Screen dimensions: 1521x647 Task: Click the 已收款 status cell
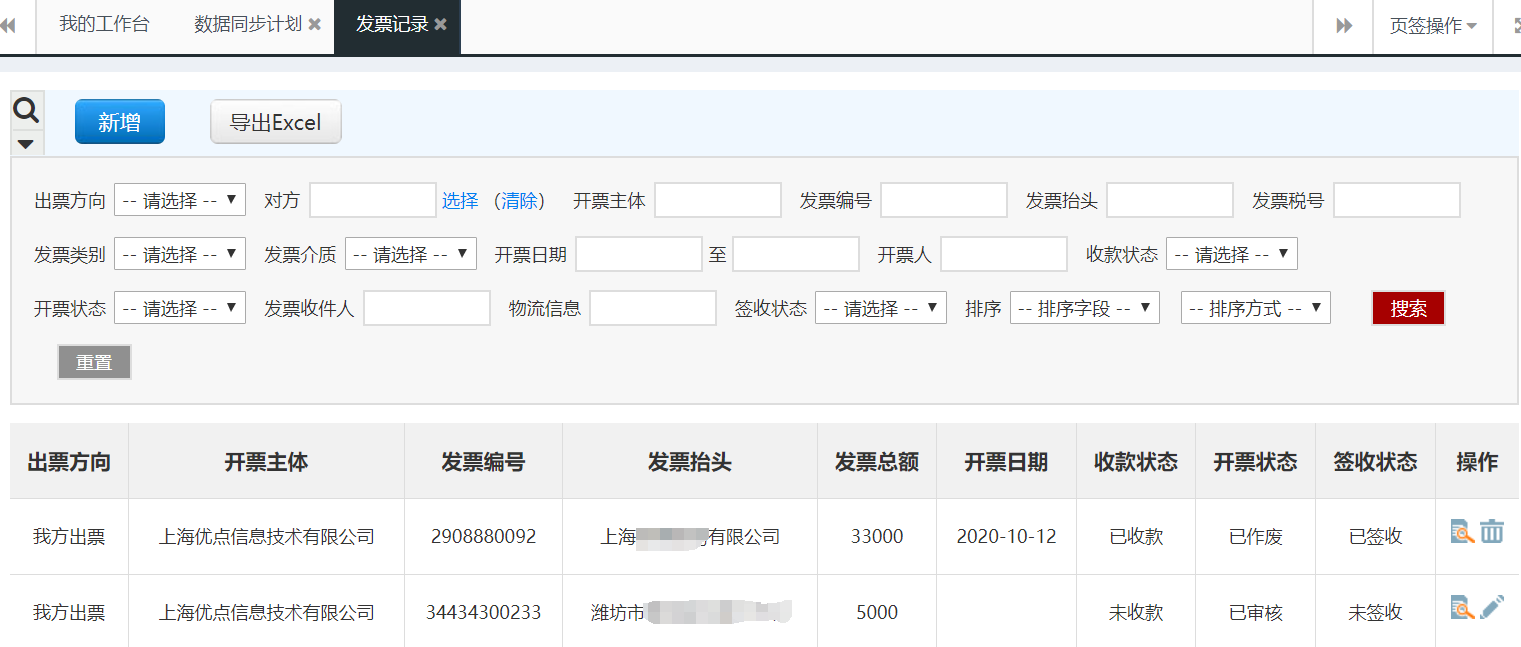tap(1136, 536)
